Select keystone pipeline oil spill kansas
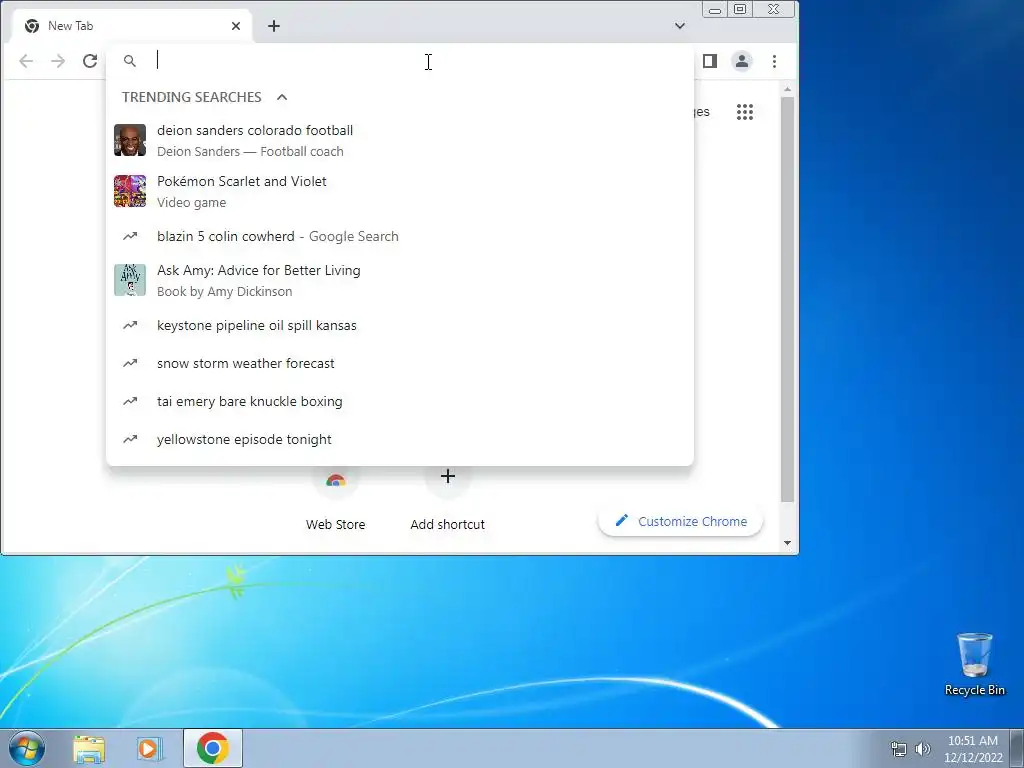Viewport: 1024px width, 768px height. coord(400,325)
